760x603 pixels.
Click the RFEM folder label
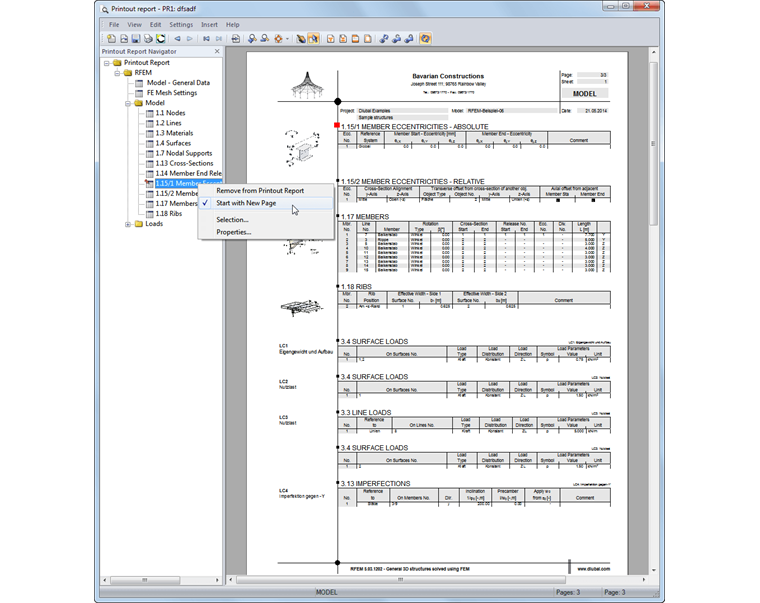click(x=143, y=73)
